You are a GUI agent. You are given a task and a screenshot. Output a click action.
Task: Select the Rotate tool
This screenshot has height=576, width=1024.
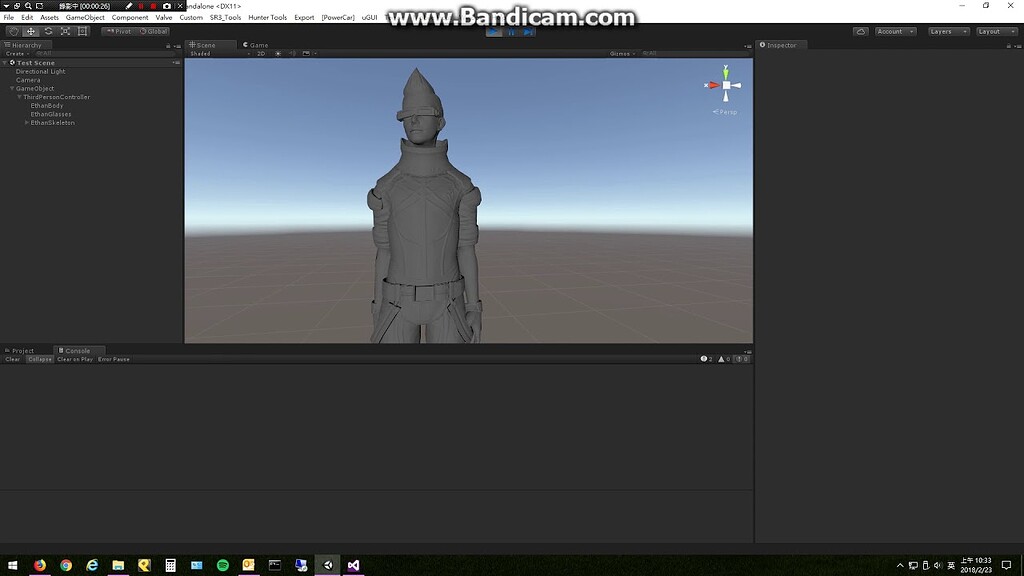[47, 31]
